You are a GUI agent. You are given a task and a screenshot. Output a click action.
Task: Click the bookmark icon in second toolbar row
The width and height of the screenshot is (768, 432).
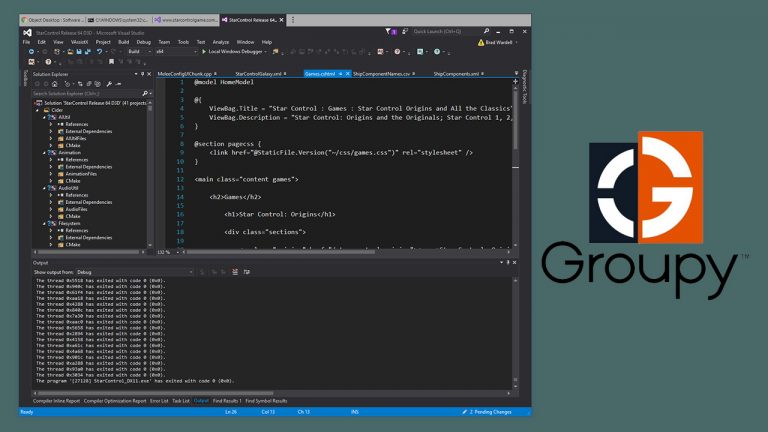click(x=111, y=62)
